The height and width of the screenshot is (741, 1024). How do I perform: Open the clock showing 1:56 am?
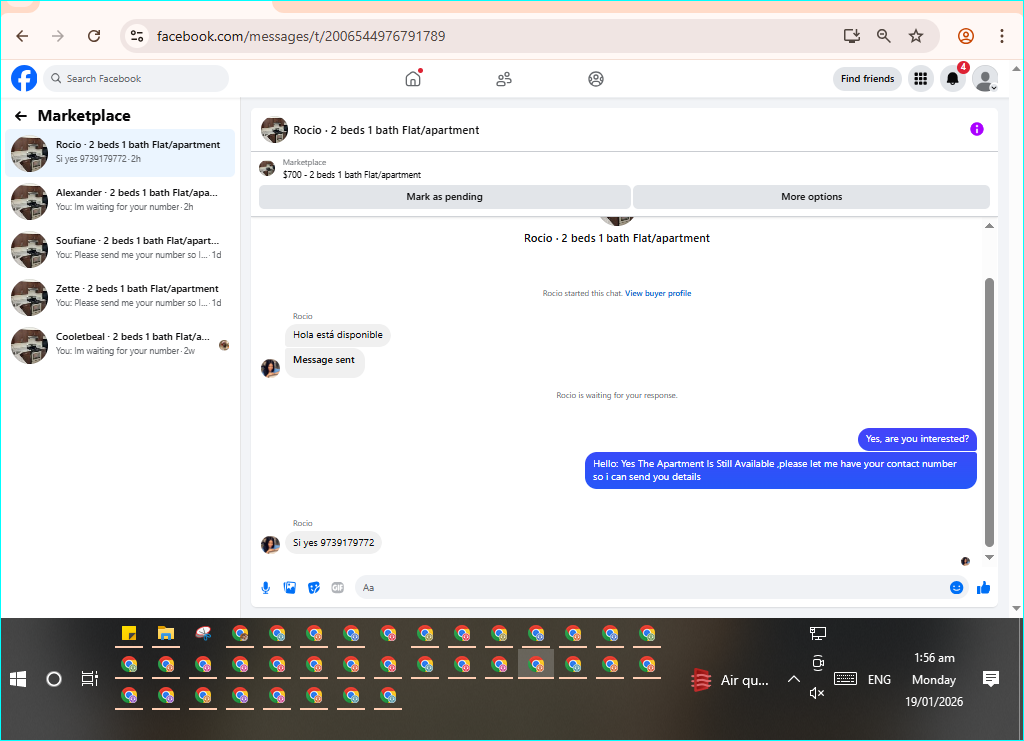[x=934, y=657]
